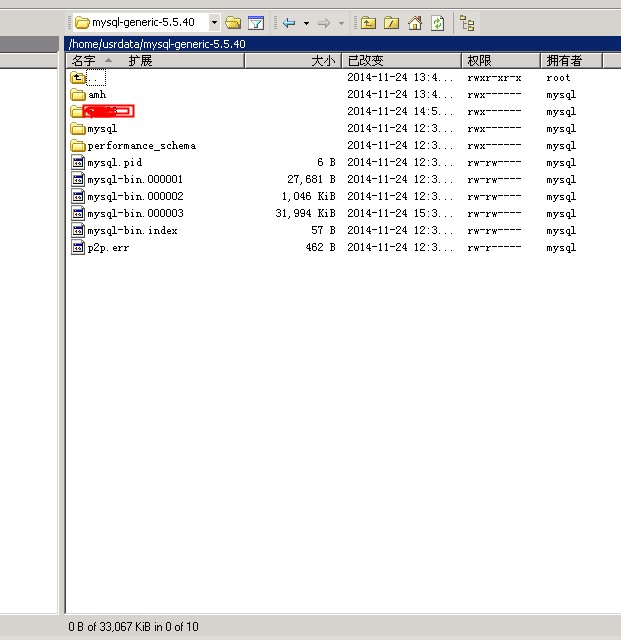Go back with the blue arrow
Image resolution: width=621 pixels, height=640 pixels.
(289, 22)
